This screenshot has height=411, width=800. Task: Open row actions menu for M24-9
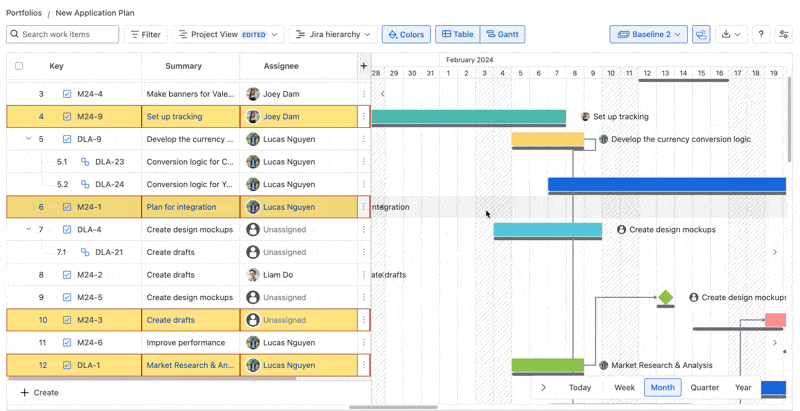[x=363, y=117]
